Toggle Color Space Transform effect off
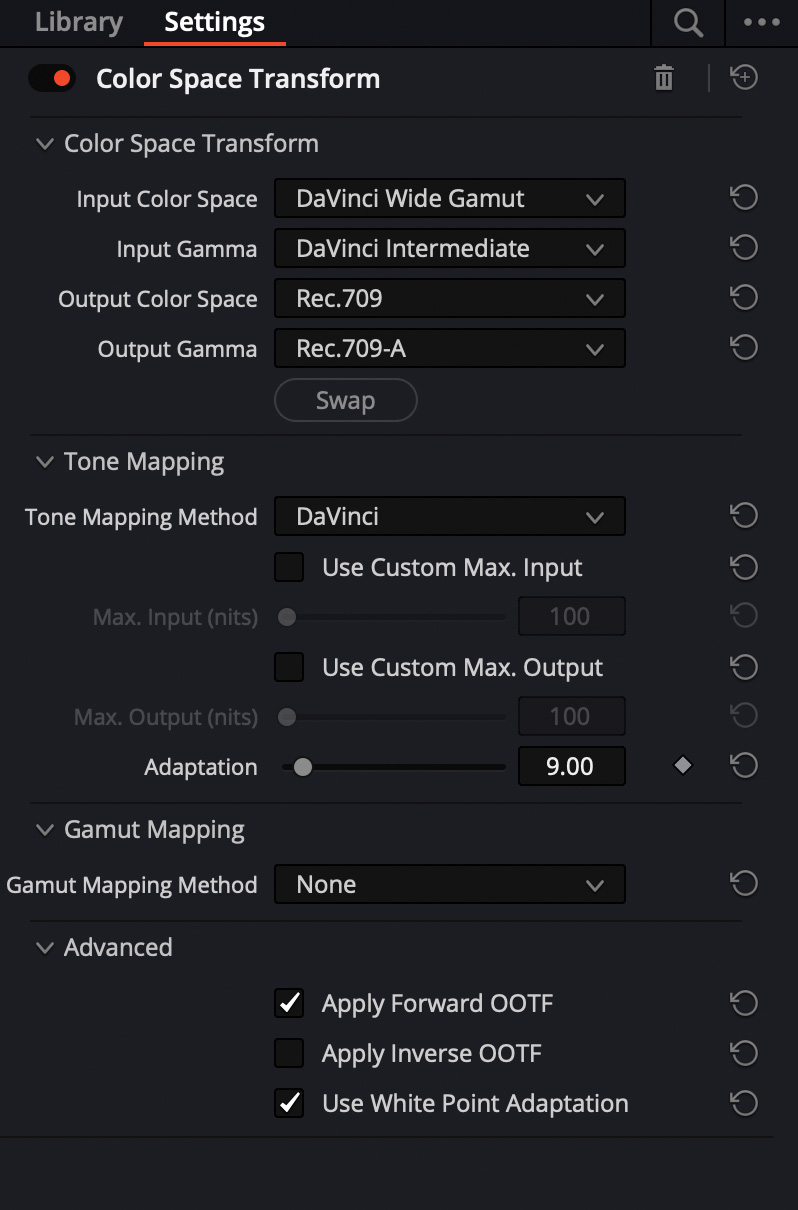 click(52, 78)
